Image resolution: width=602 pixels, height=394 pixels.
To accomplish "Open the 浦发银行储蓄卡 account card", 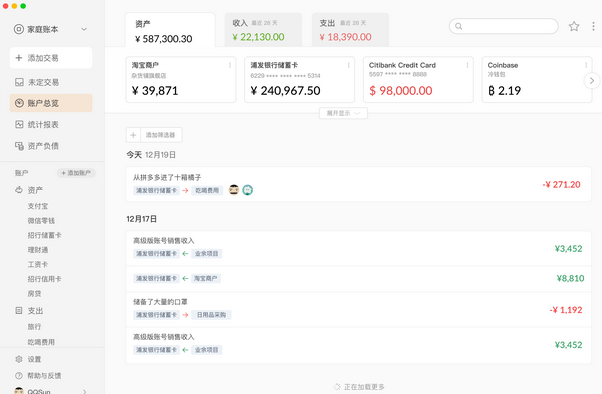I will (299, 79).
